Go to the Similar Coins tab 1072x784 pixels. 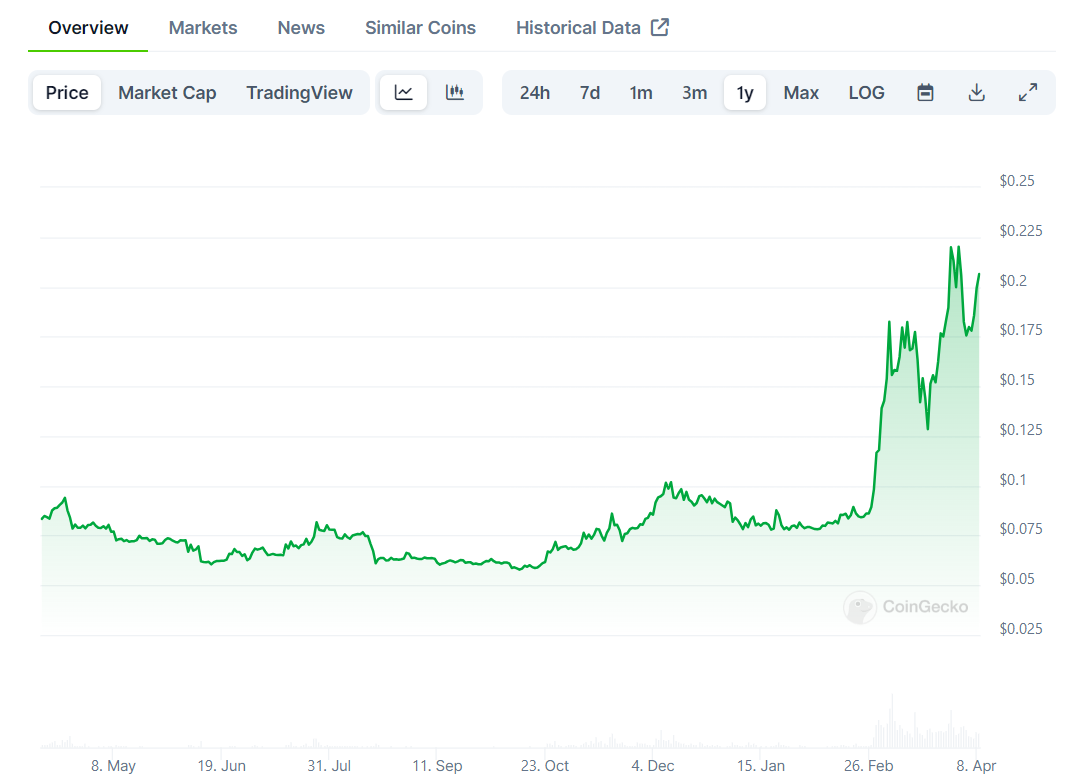tap(420, 28)
